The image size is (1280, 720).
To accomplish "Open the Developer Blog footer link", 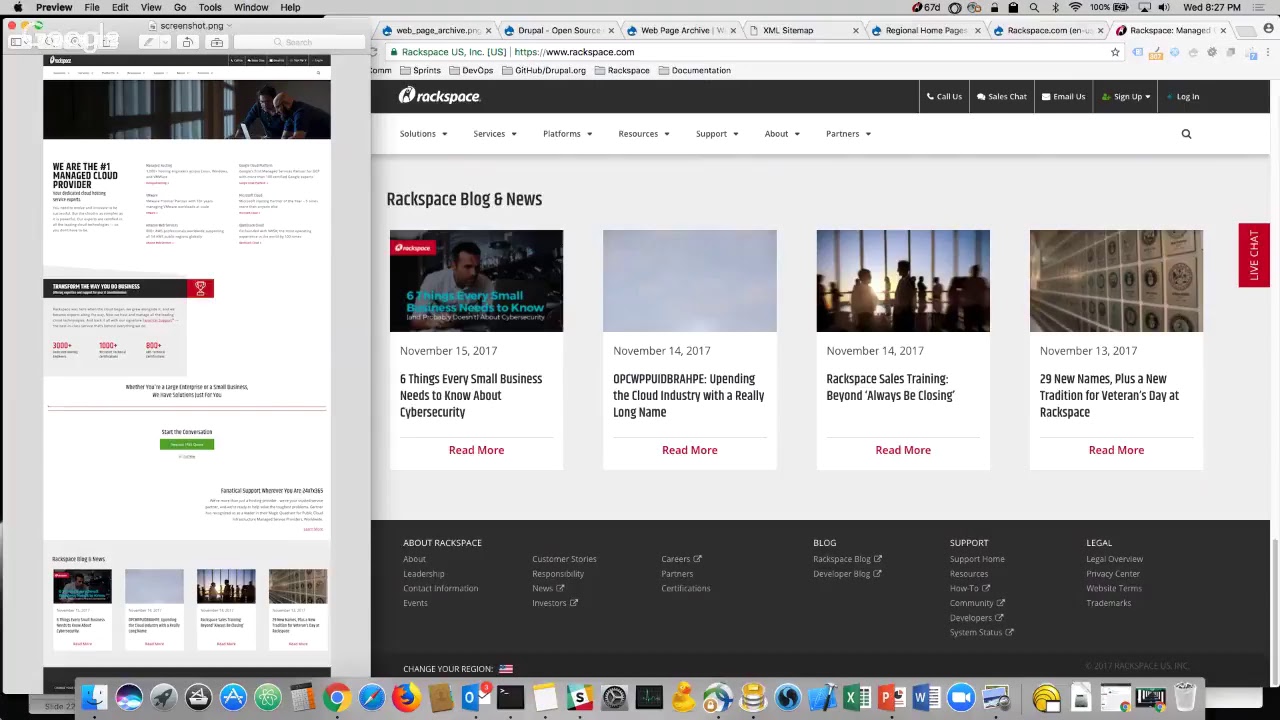I will tap(847, 574).
